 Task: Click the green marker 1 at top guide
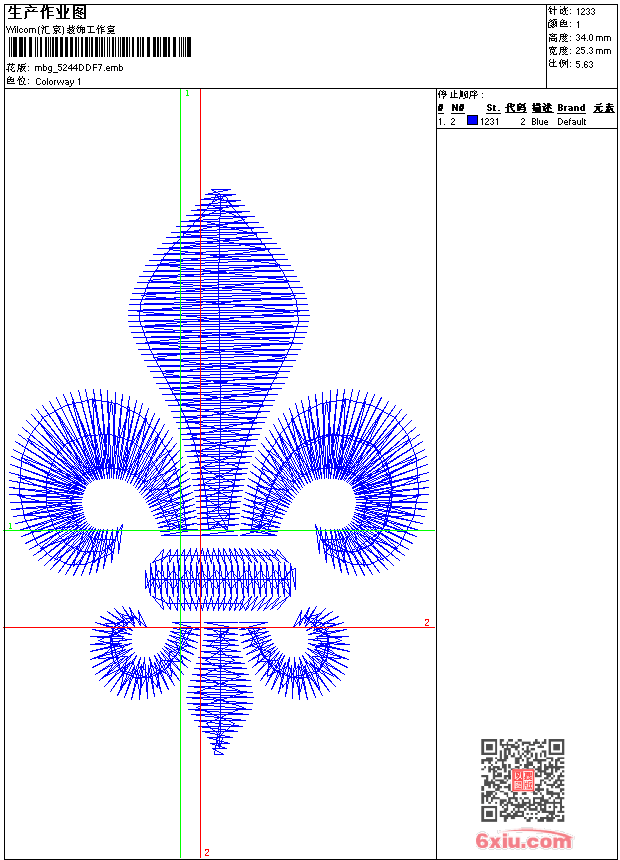pos(187,93)
